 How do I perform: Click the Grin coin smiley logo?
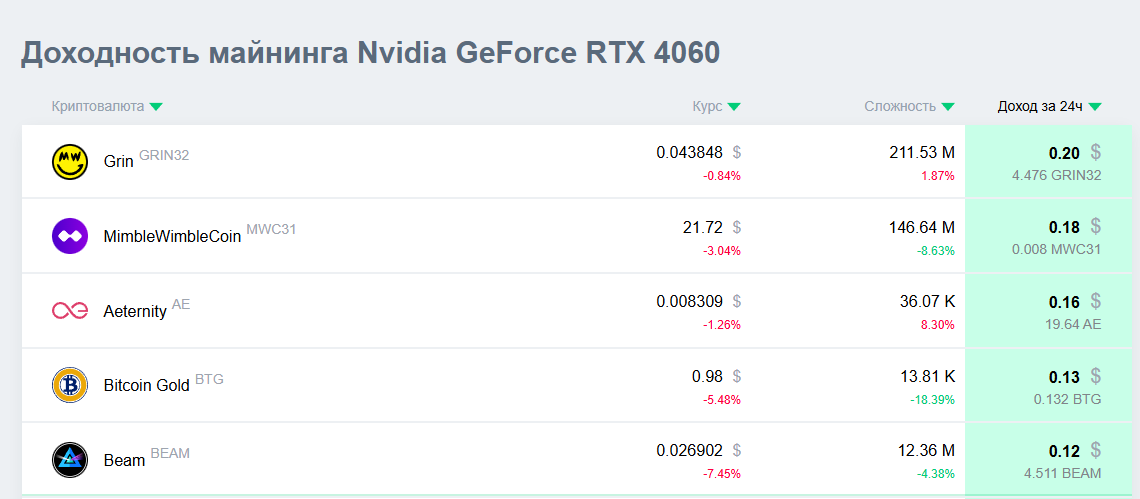point(70,161)
